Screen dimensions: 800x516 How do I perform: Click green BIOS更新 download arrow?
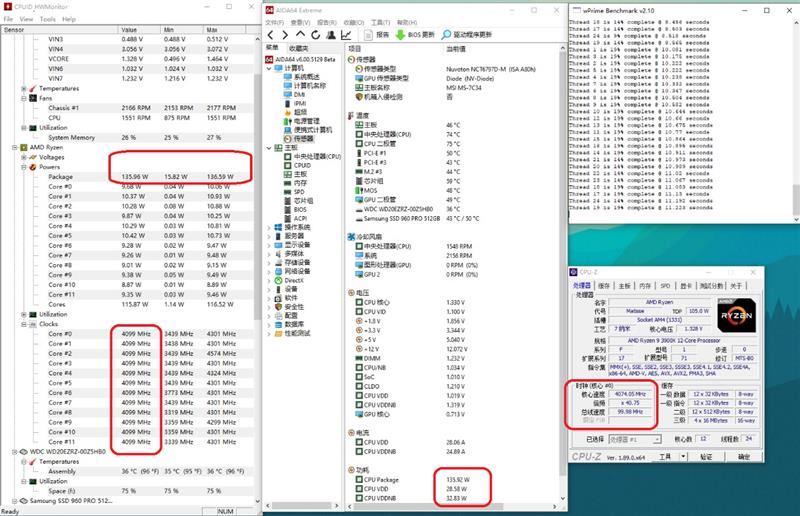(x=400, y=35)
